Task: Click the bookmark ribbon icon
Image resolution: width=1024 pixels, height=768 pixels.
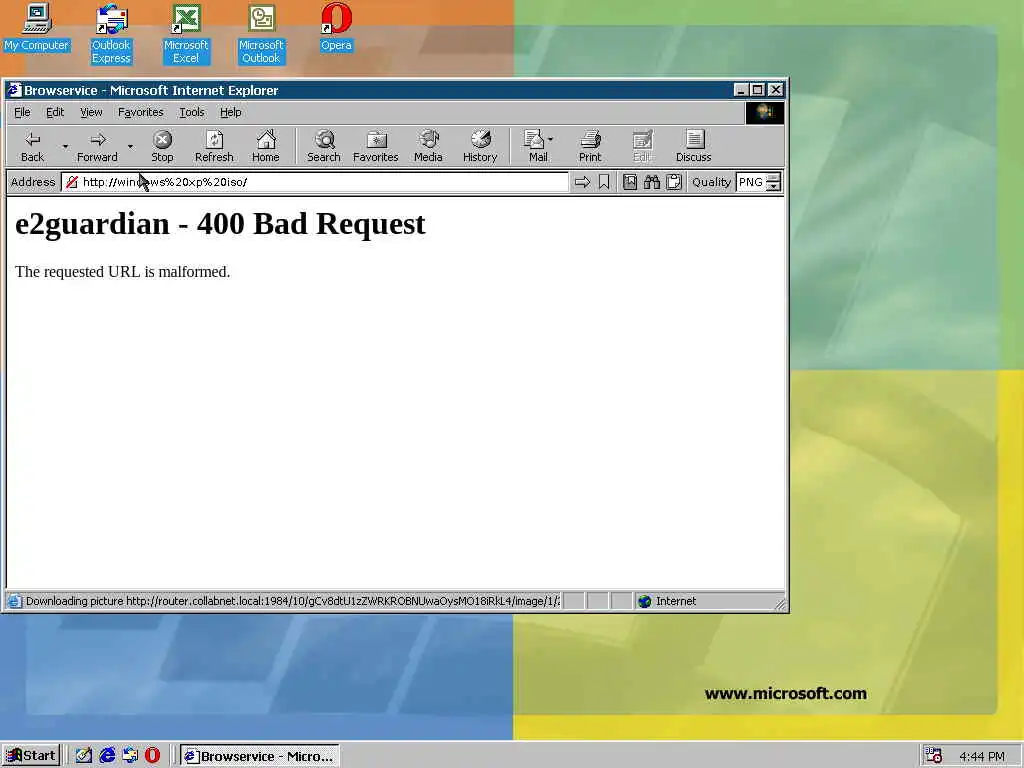Action: [604, 182]
